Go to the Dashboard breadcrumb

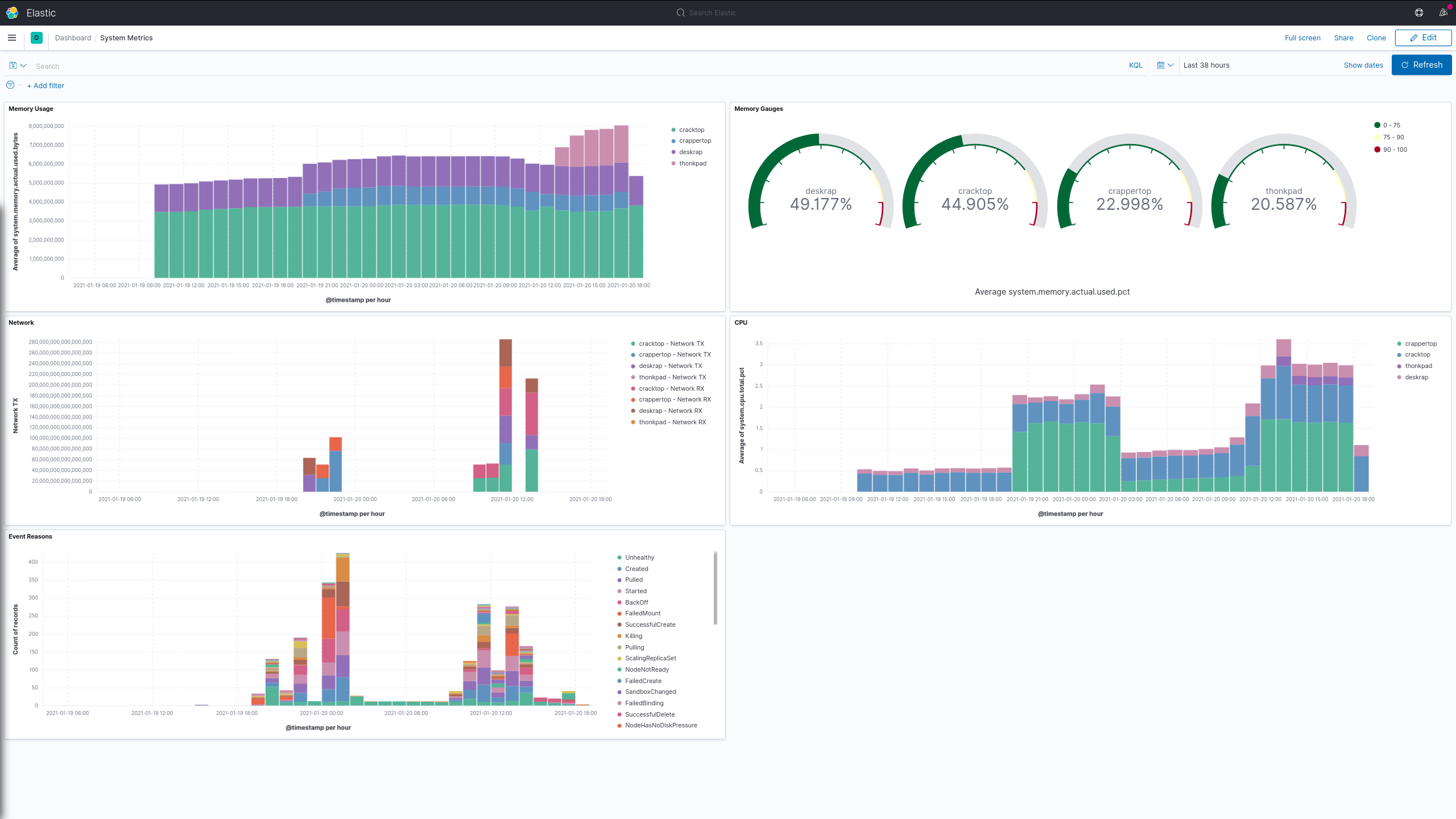[73, 38]
